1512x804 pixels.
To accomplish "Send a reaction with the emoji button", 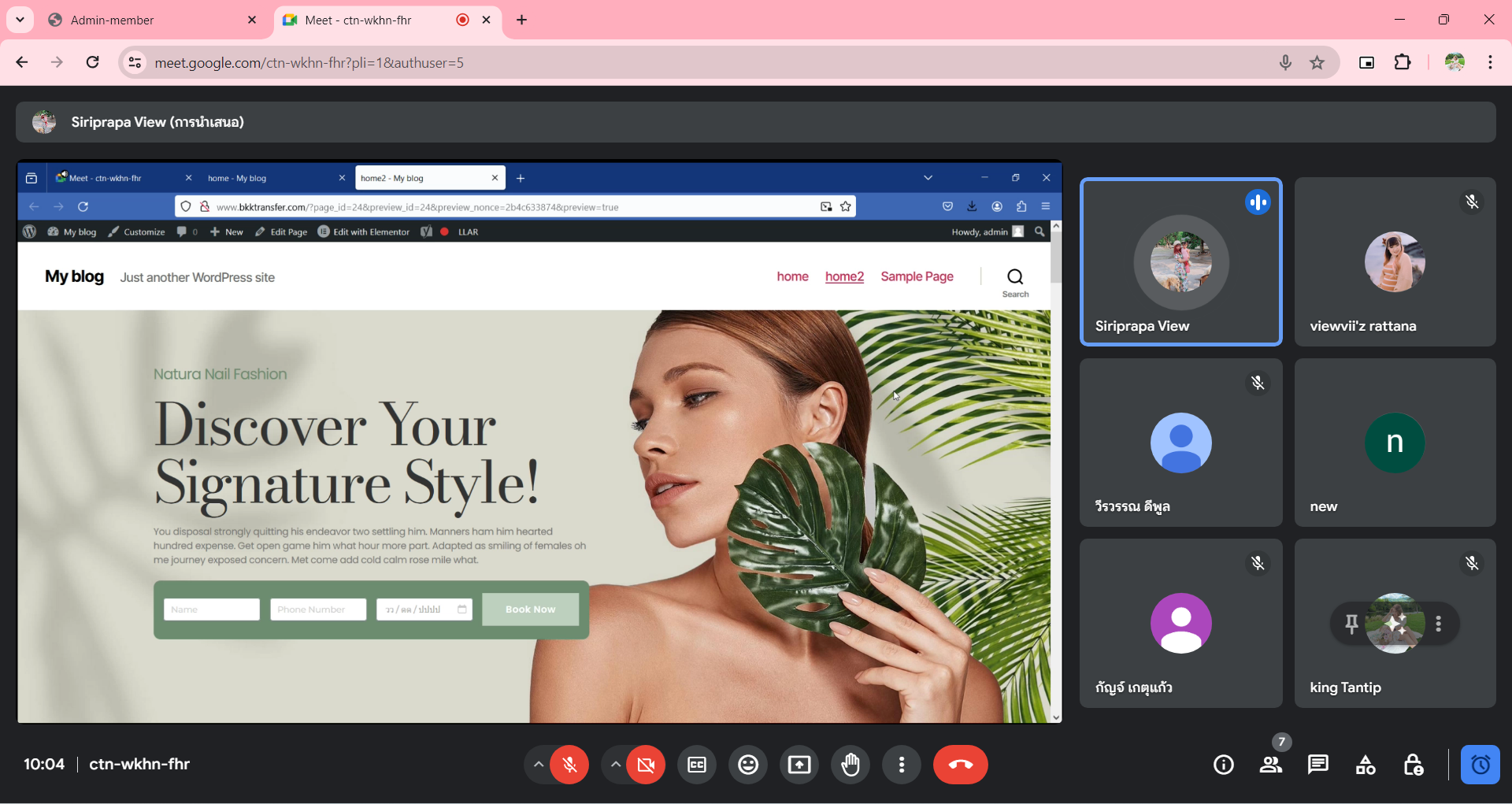I will pyautogui.click(x=747, y=765).
